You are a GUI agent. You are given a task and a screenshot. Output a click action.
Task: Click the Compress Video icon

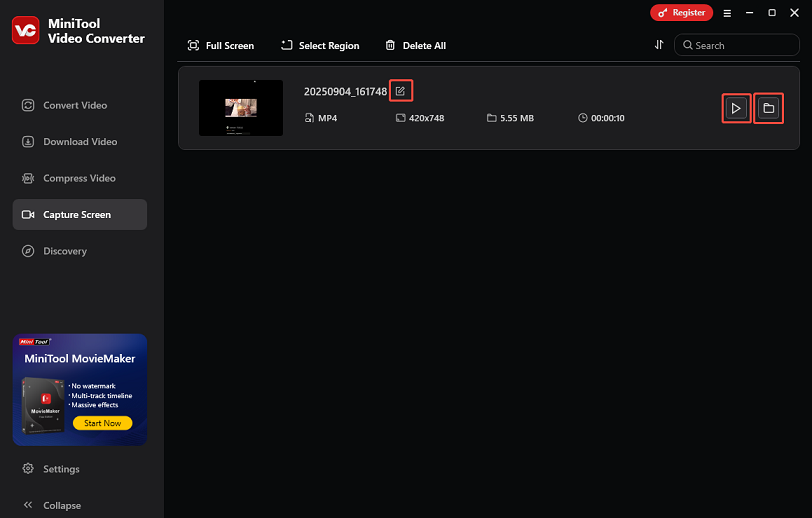(x=28, y=178)
